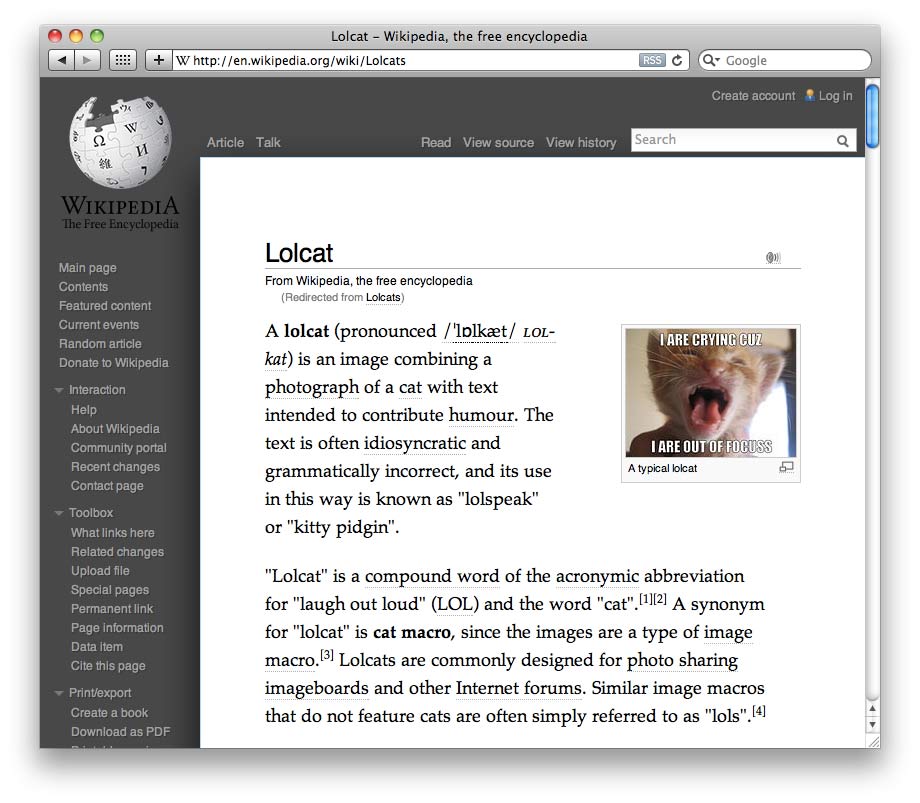Open the Random article link
920x803 pixels.
pos(99,343)
